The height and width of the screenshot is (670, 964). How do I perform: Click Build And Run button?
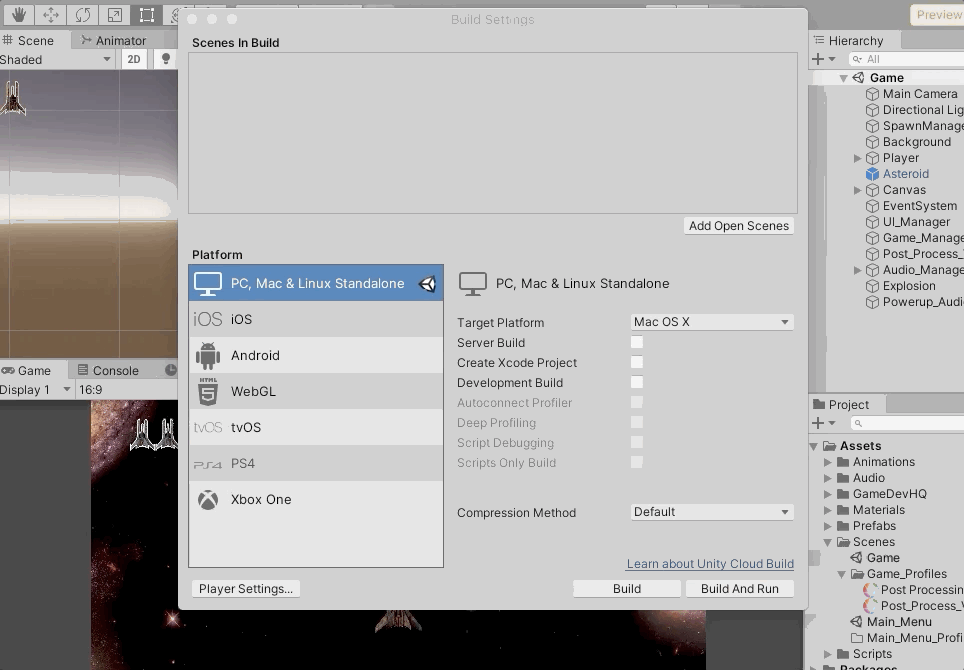point(740,589)
